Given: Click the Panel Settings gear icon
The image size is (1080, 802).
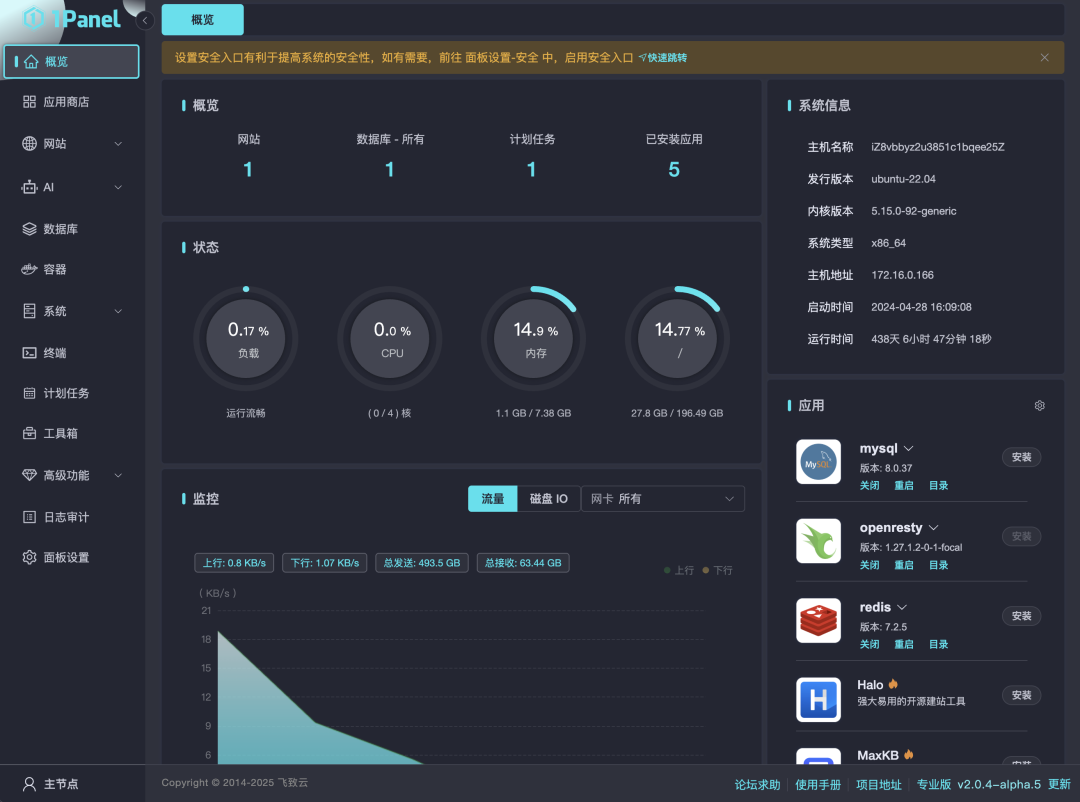Looking at the screenshot, I should (29, 557).
